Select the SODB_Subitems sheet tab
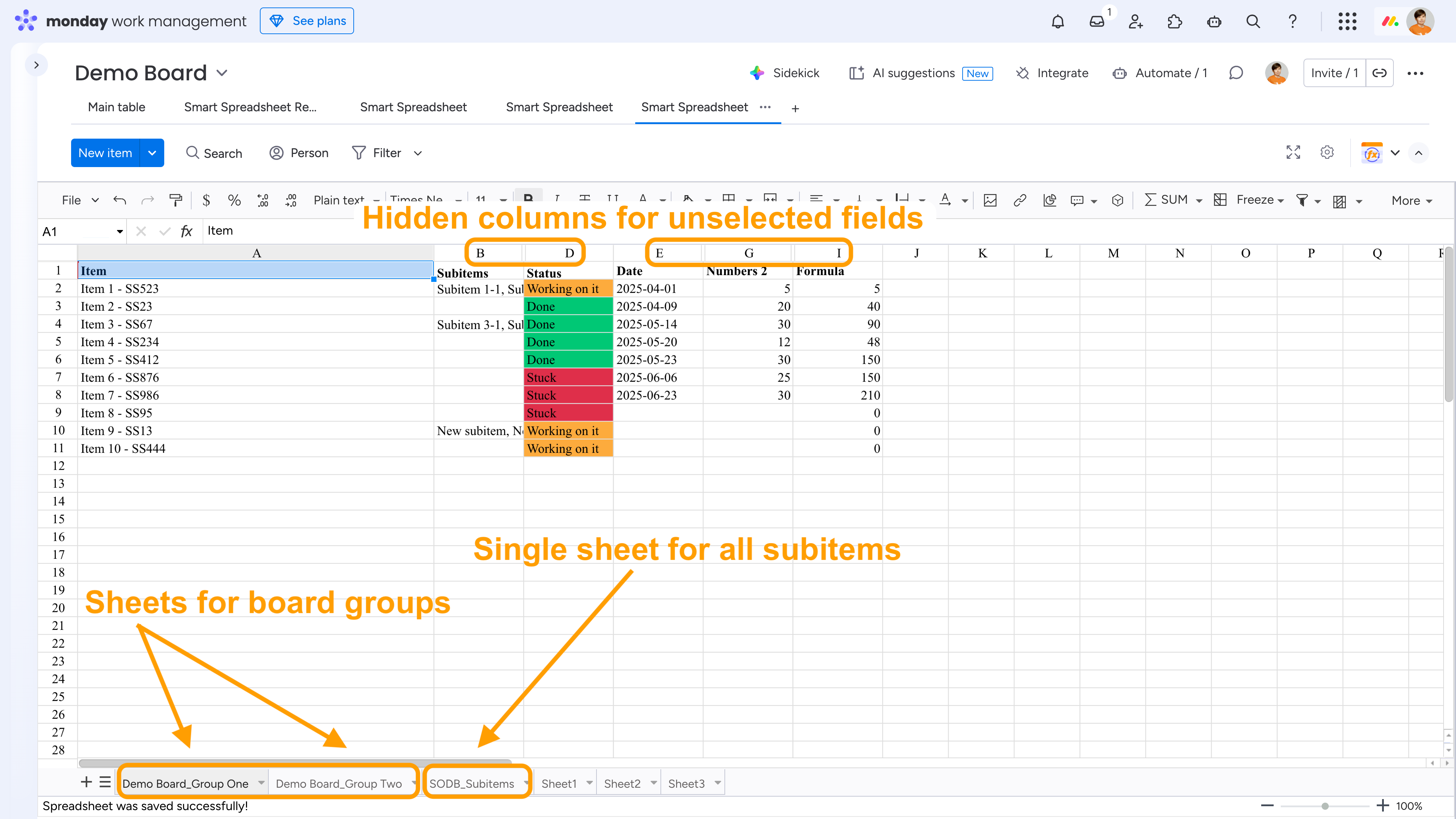The width and height of the screenshot is (1456, 819). [471, 783]
